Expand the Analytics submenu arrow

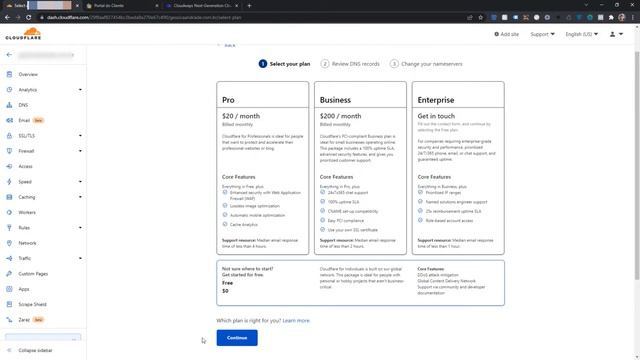(x=80, y=89)
